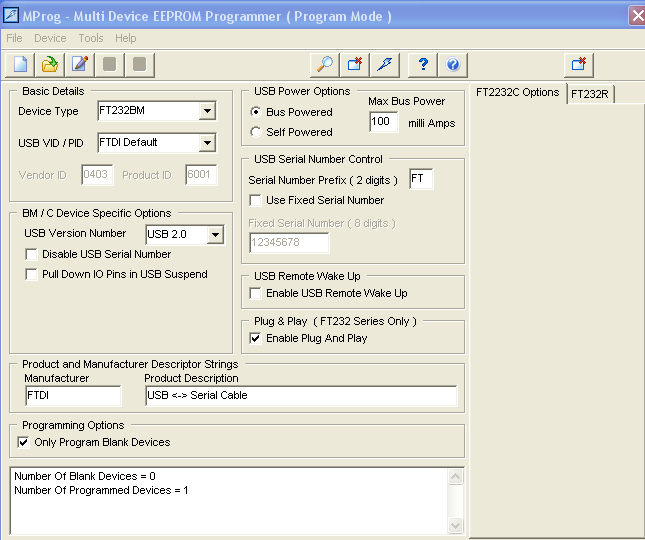Select the Bus Powered radio button
645x540 pixels.
(255, 112)
